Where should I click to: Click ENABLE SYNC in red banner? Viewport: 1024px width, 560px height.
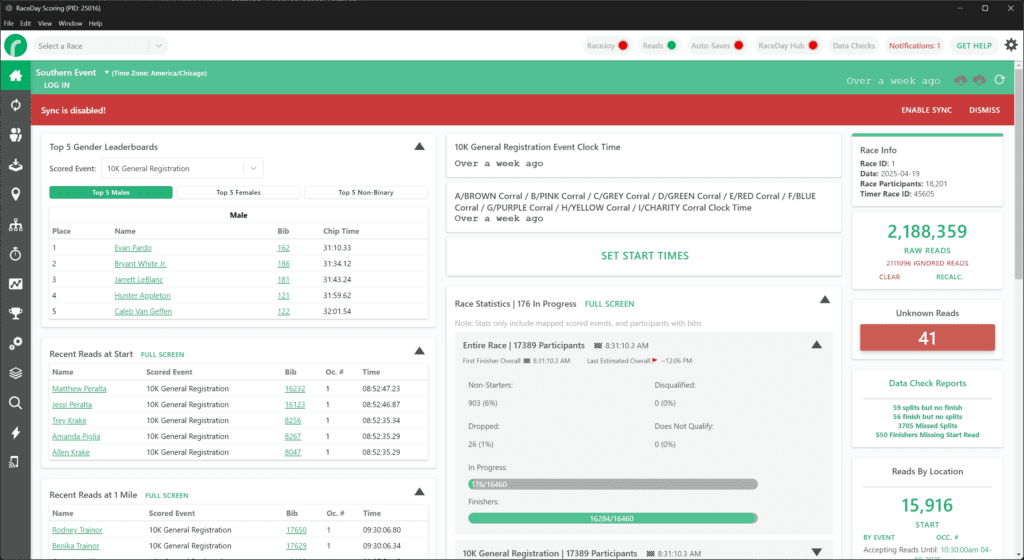(926, 110)
